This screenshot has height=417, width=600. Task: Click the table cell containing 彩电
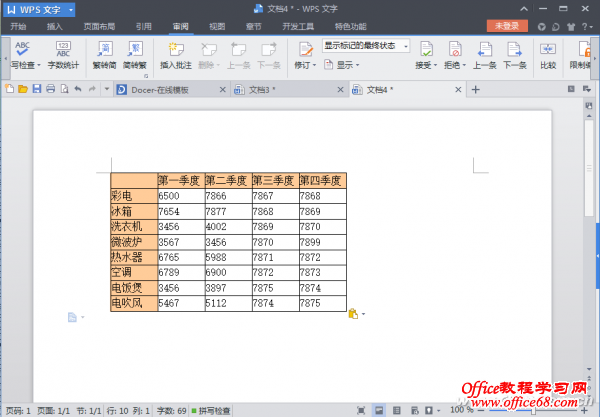(134, 196)
